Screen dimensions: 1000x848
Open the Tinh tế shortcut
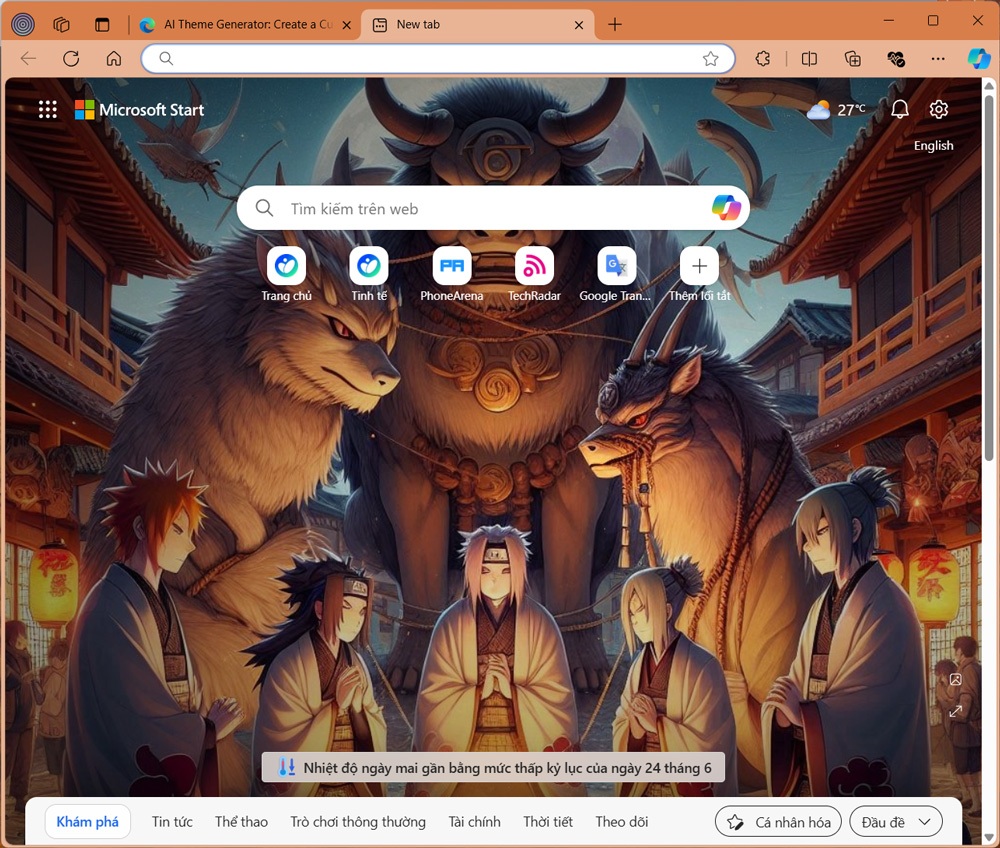[x=369, y=274]
